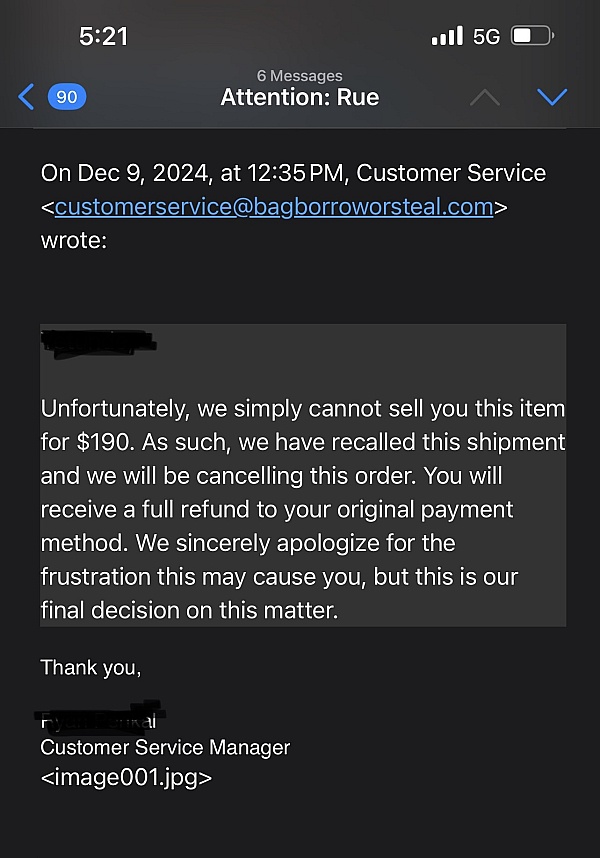This screenshot has height=858, width=600.
Task: Tap the 5G network indicator
Action: tap(486, 37)
